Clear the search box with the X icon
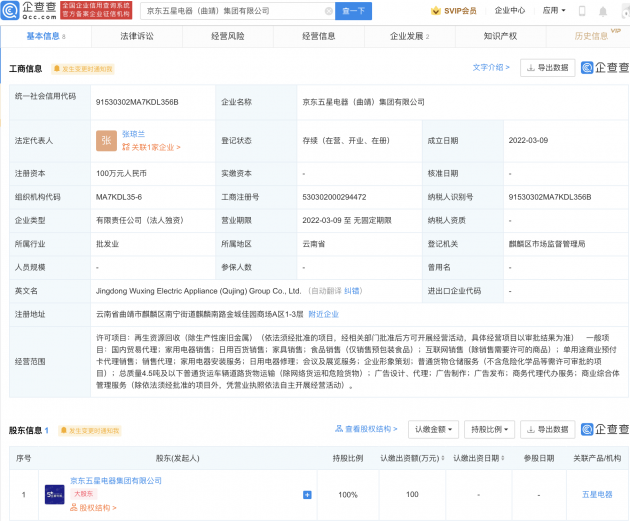 pos(329,11)
